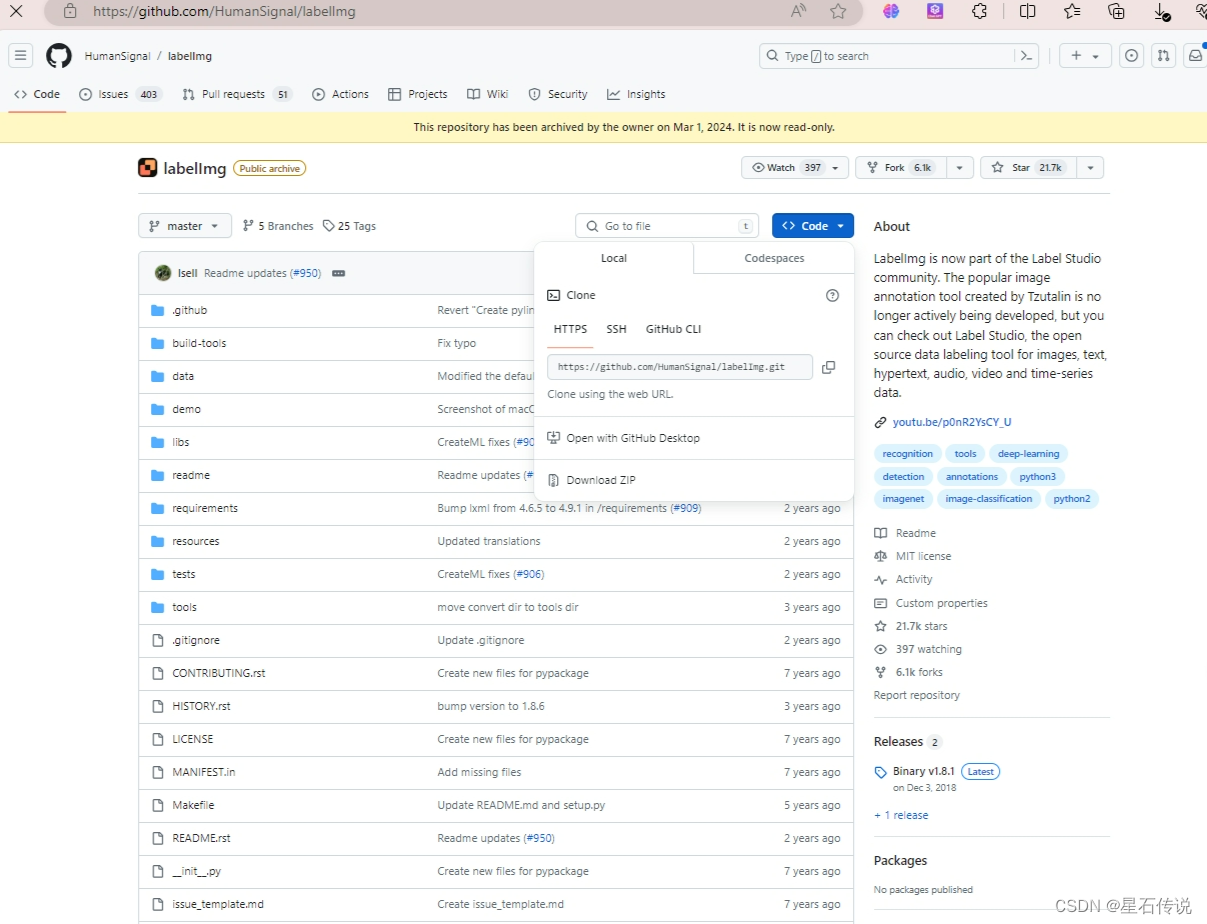
Task: Focus the Go to file search field
Action: click(x=667, y=226)
